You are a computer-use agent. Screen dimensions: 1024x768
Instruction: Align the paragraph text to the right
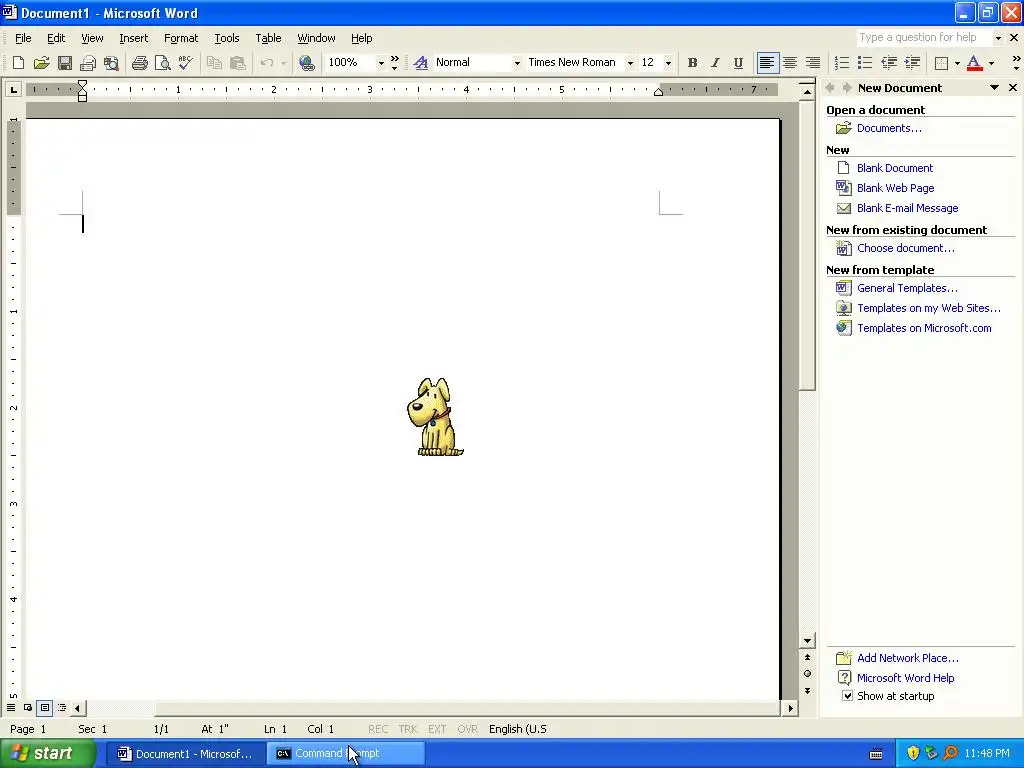812,63
